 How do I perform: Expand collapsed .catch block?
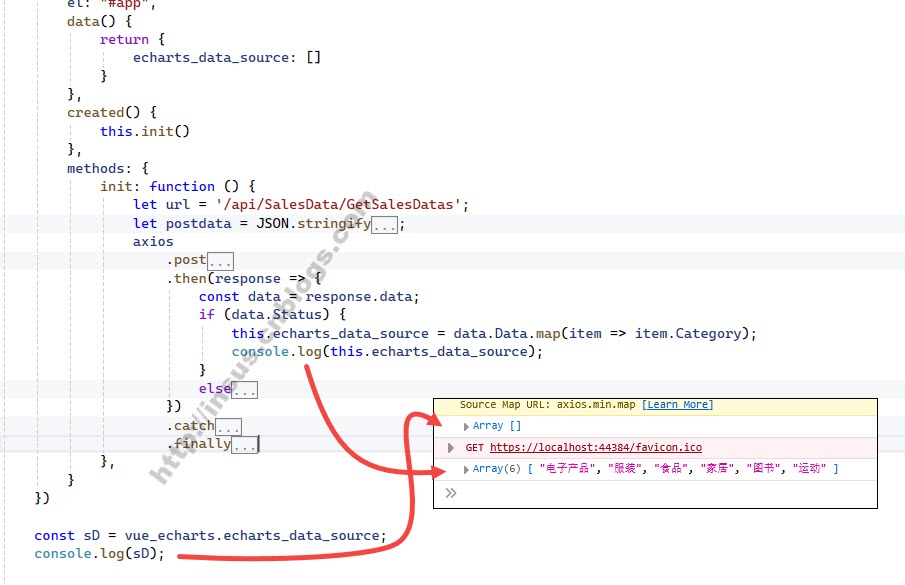(229, 427)
